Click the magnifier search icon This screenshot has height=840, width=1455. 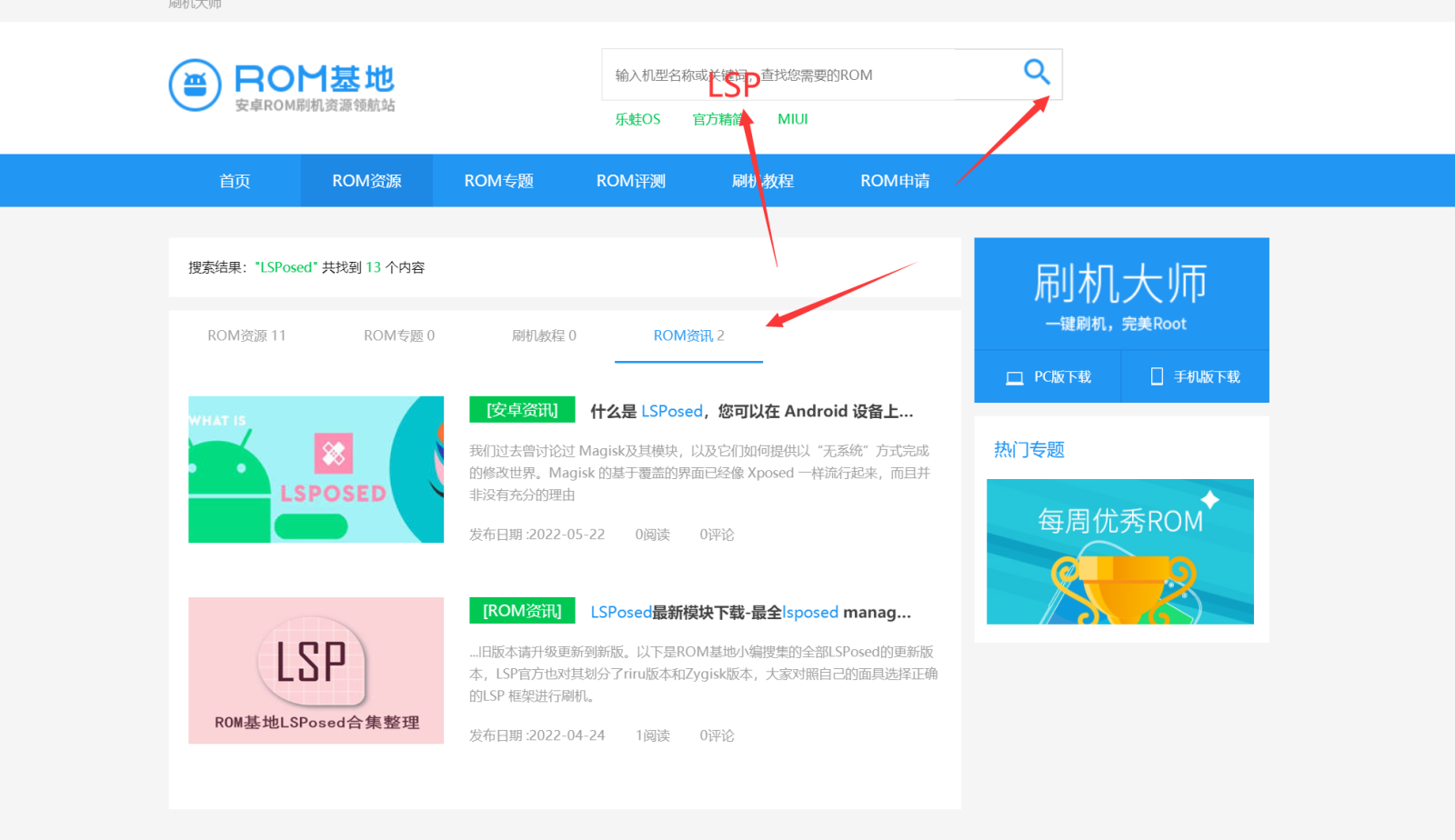pyautogui.click(x=1037, y=72)
